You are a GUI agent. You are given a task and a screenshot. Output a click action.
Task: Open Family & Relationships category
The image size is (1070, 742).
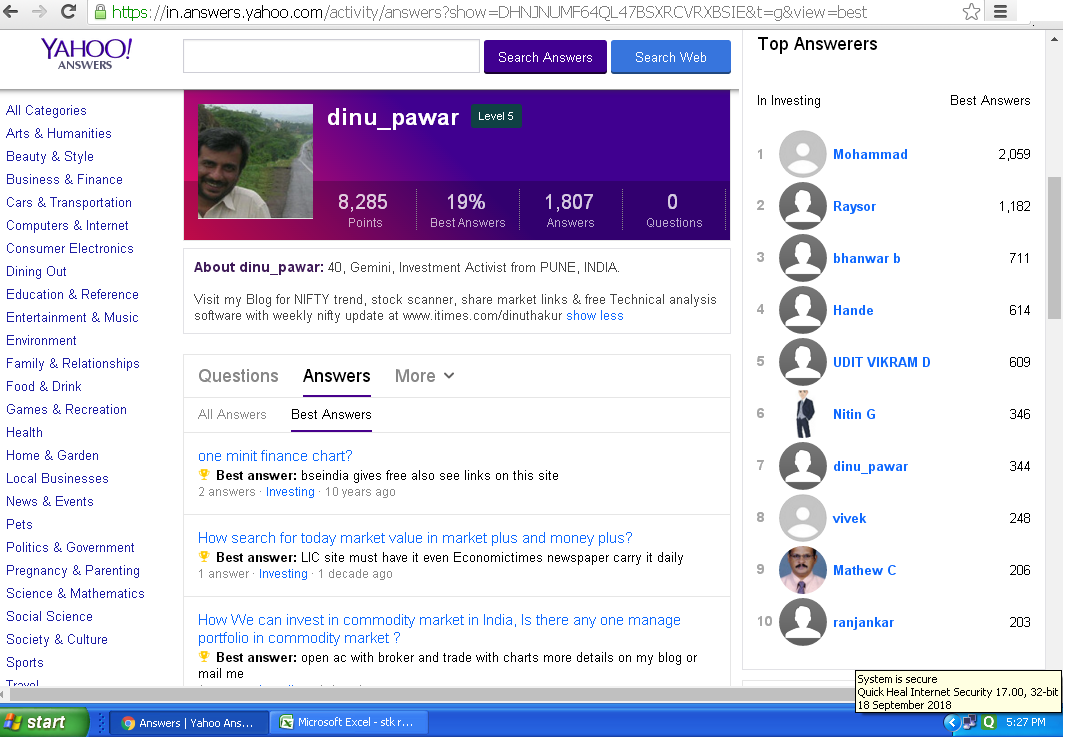pos(72,363)
